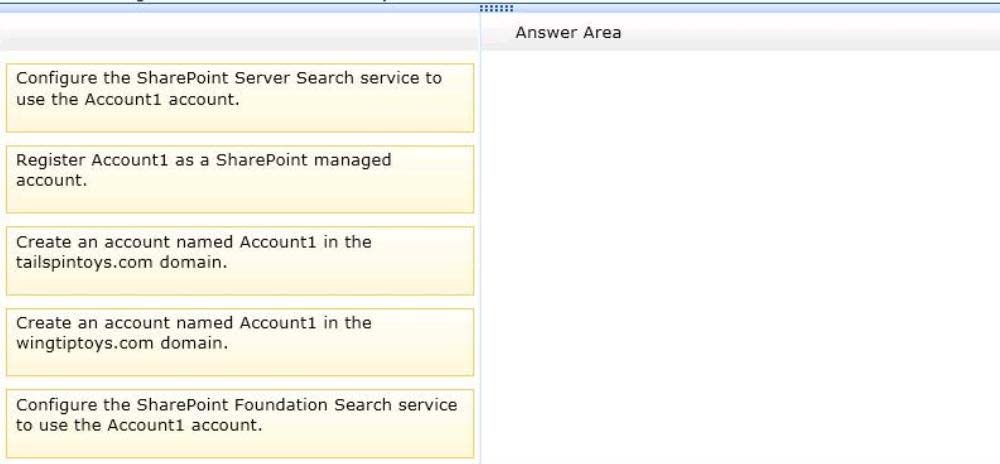Click the vertical divider between the panes
1000x464 pixels.
point(481,250)
